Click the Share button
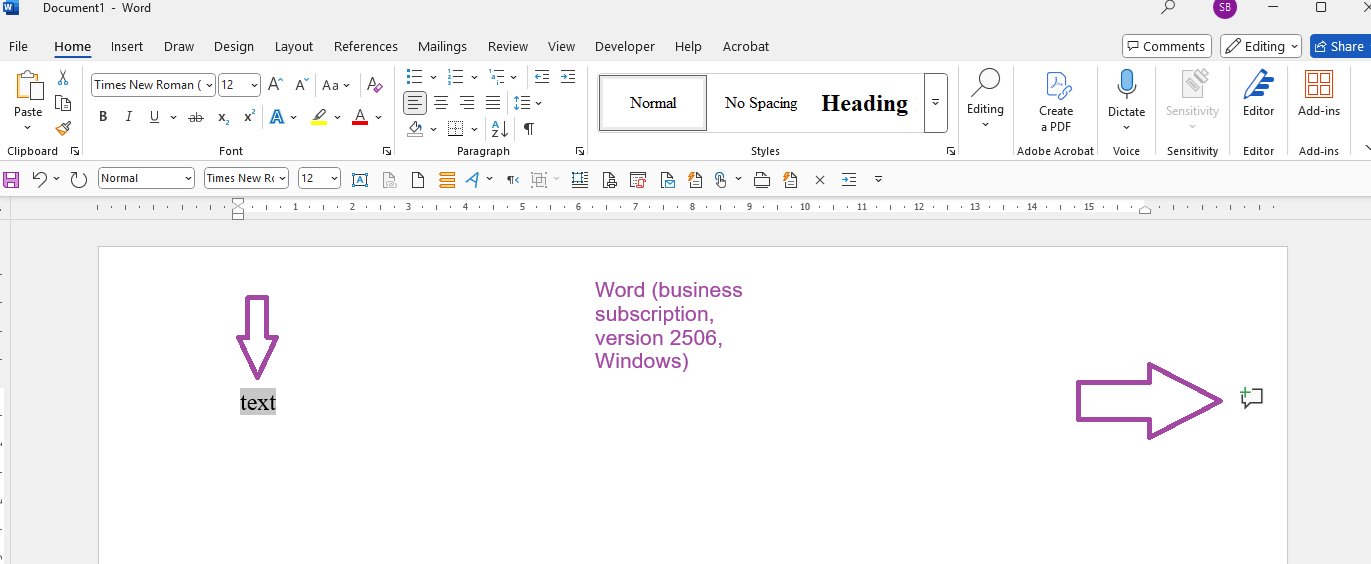Screen dimensions: 1371x564 pyautogui.click(x=1338, y=46)
